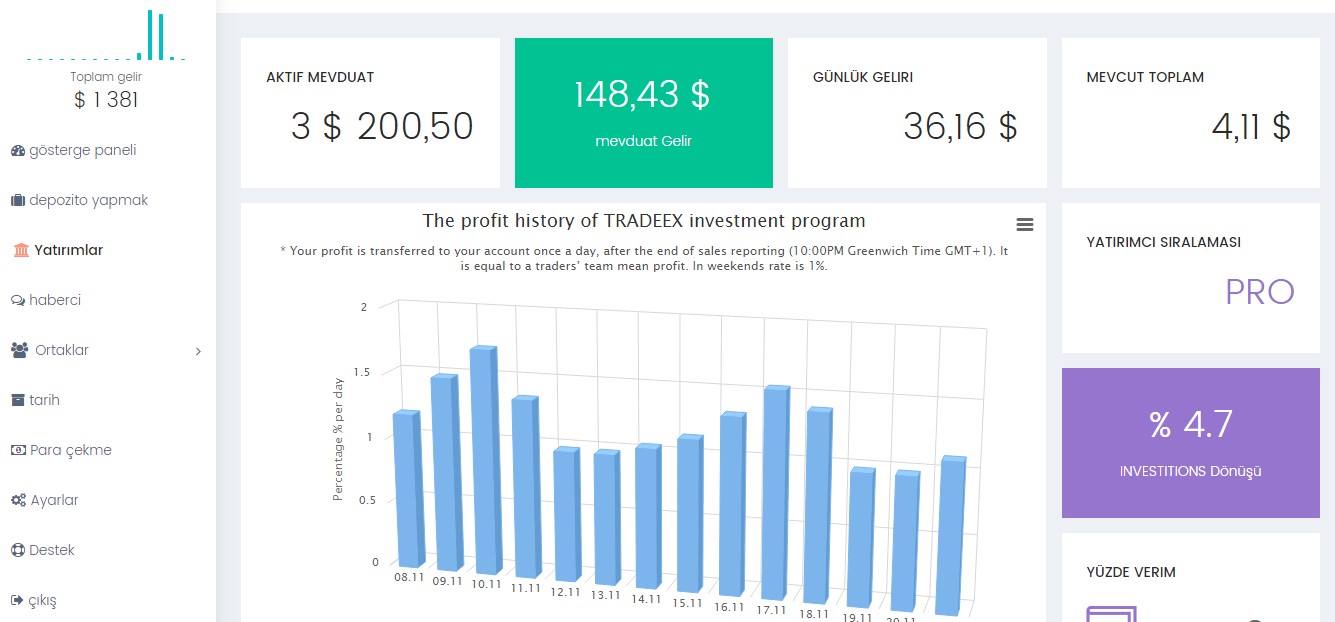This screenshot has height=622, width=1335.
Task: Click the dashboard gauge icon beside gösterge paneli
Action: pyautogui.click(x=17, y=151)
